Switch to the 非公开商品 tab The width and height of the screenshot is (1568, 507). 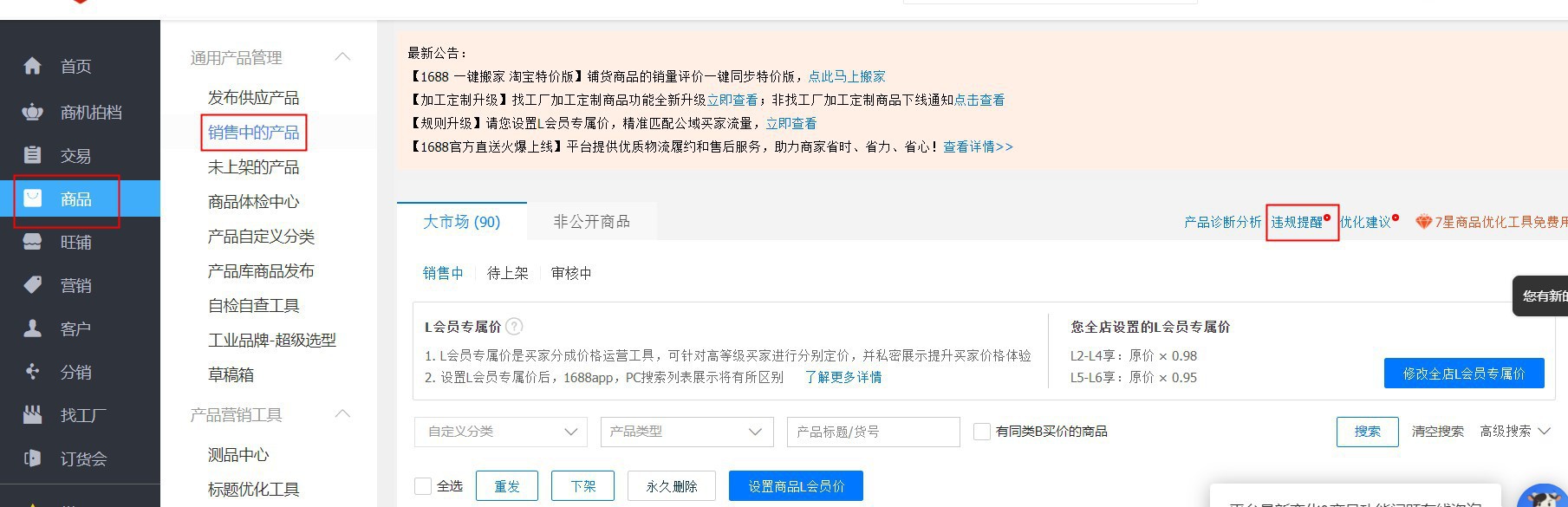click(591, 222)
